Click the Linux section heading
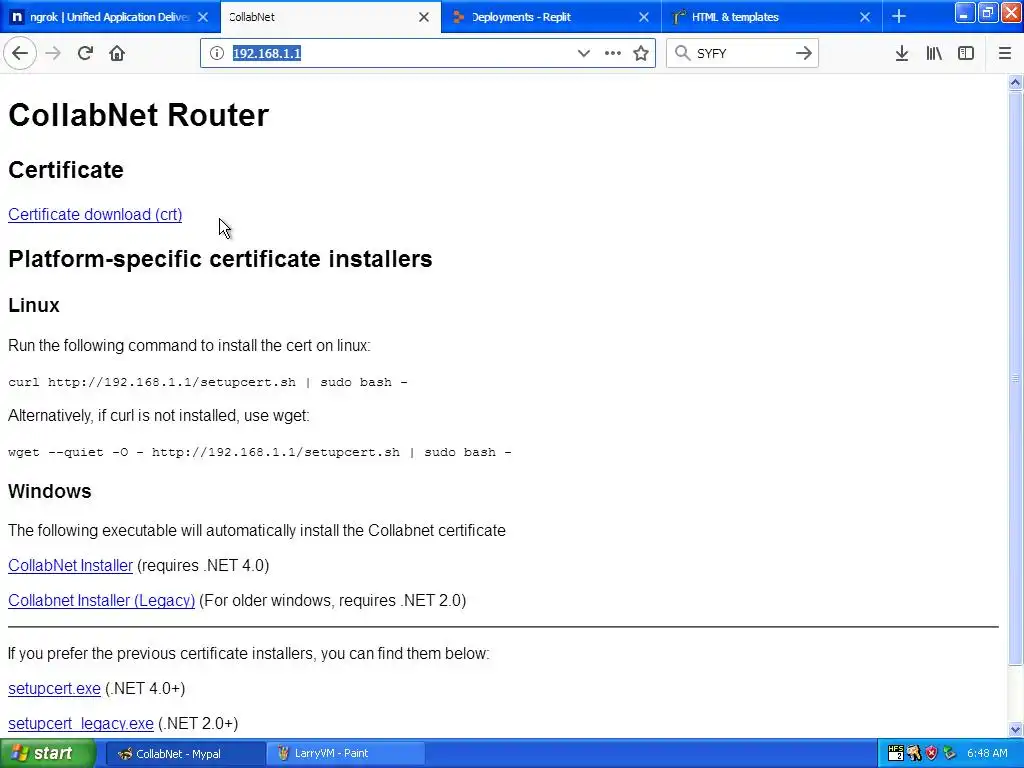The width and height of the screenshot is (1024, 768). coord(34,305)
